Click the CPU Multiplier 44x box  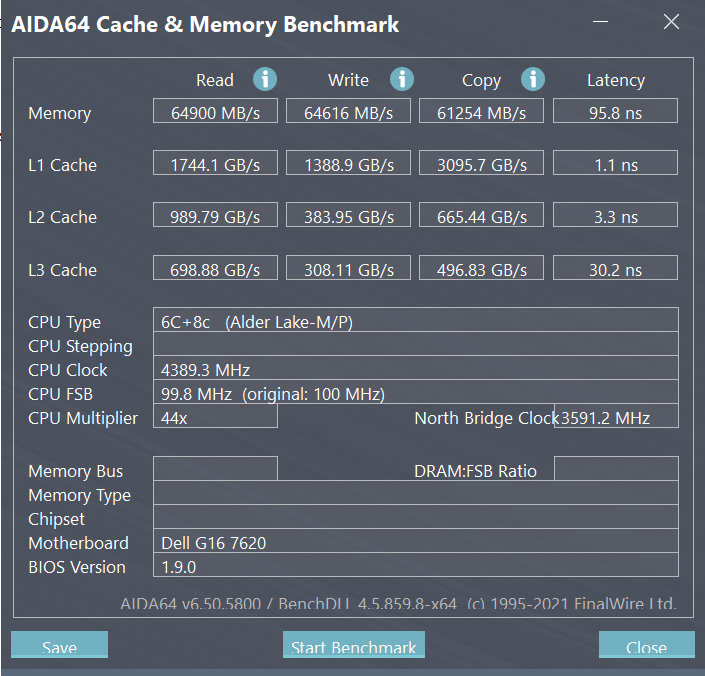tap(215, 417)
